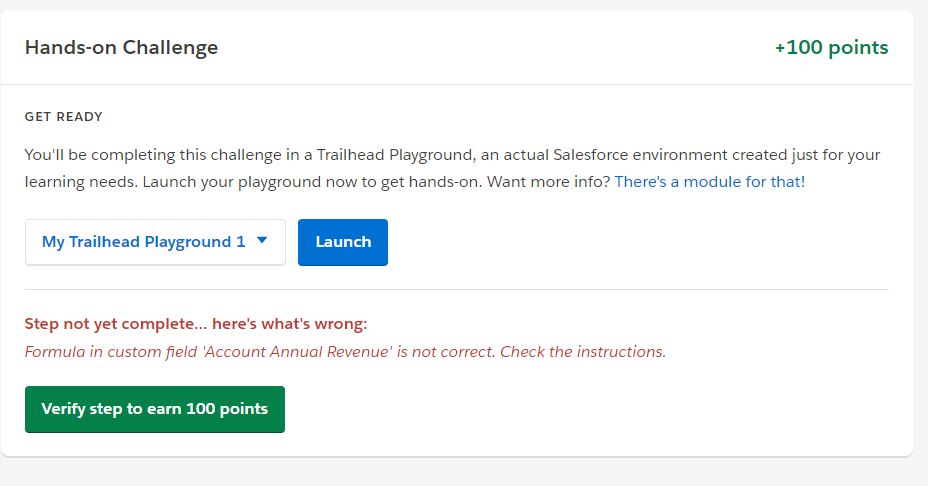Click the green +100 points label
928x486 pixels.
(x=831, y=47)
